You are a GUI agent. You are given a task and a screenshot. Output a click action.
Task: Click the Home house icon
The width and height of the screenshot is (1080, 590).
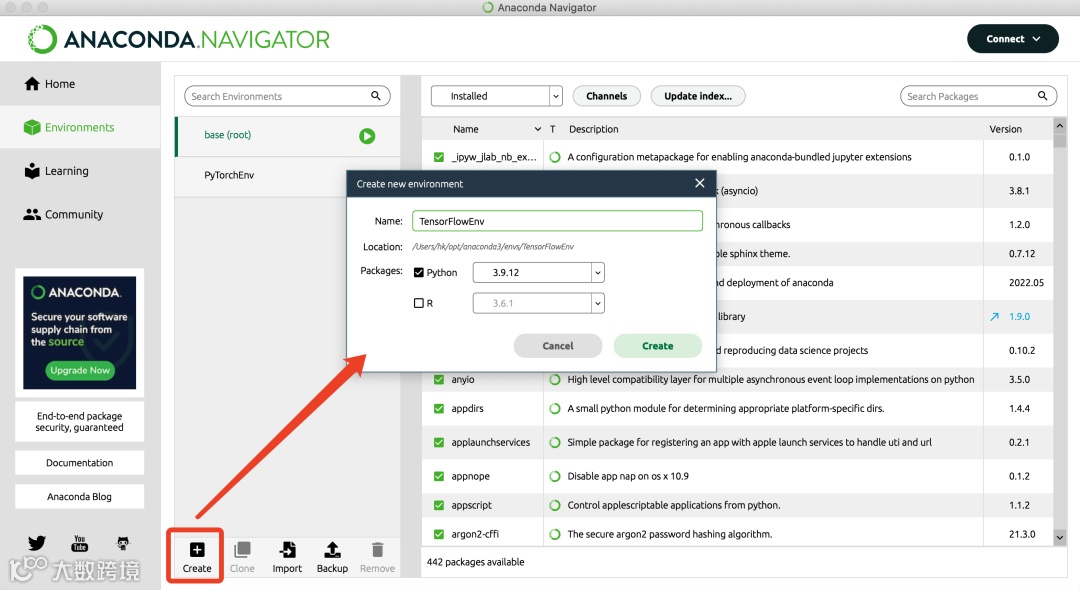32,84
